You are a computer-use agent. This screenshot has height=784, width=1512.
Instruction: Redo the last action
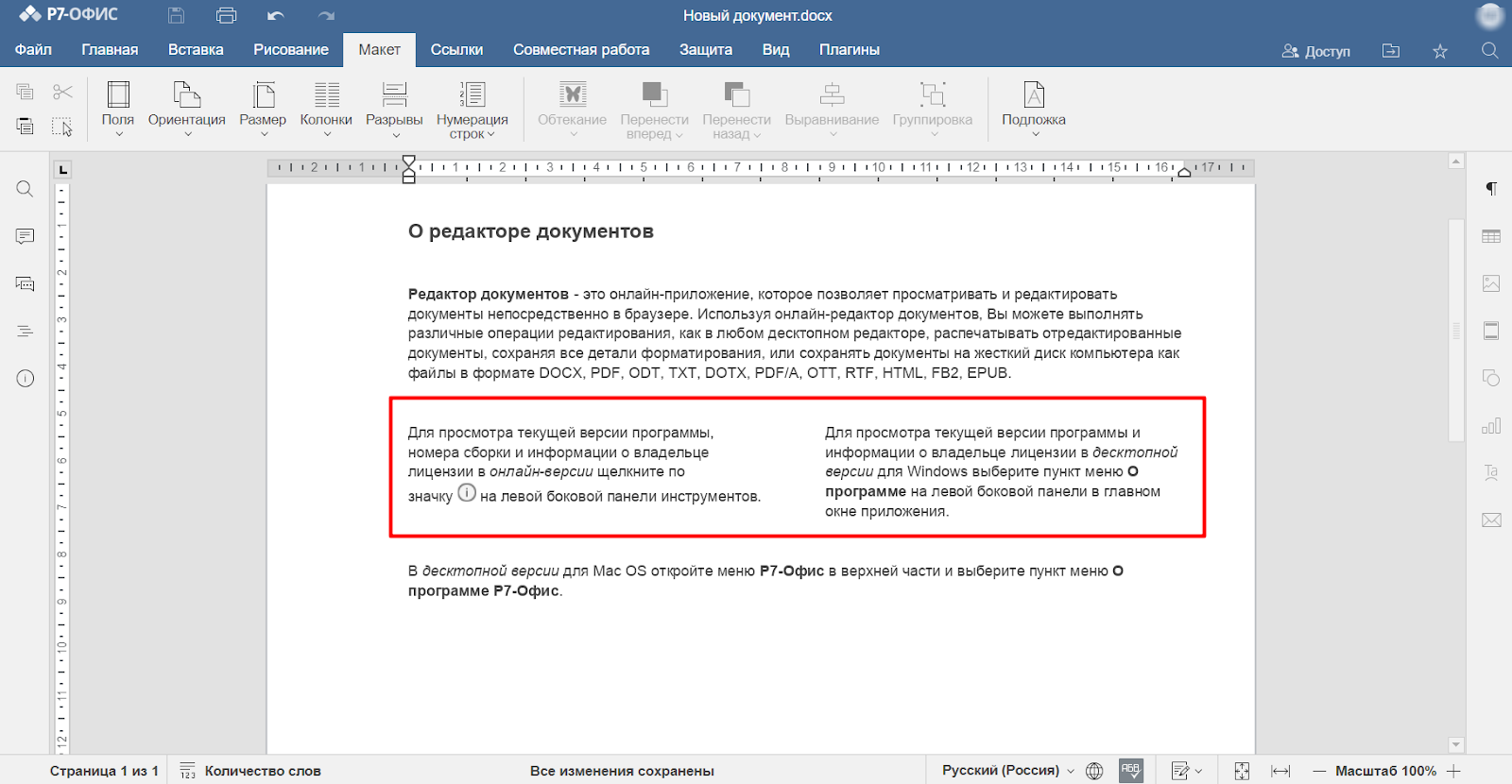(x=326, y=15)
